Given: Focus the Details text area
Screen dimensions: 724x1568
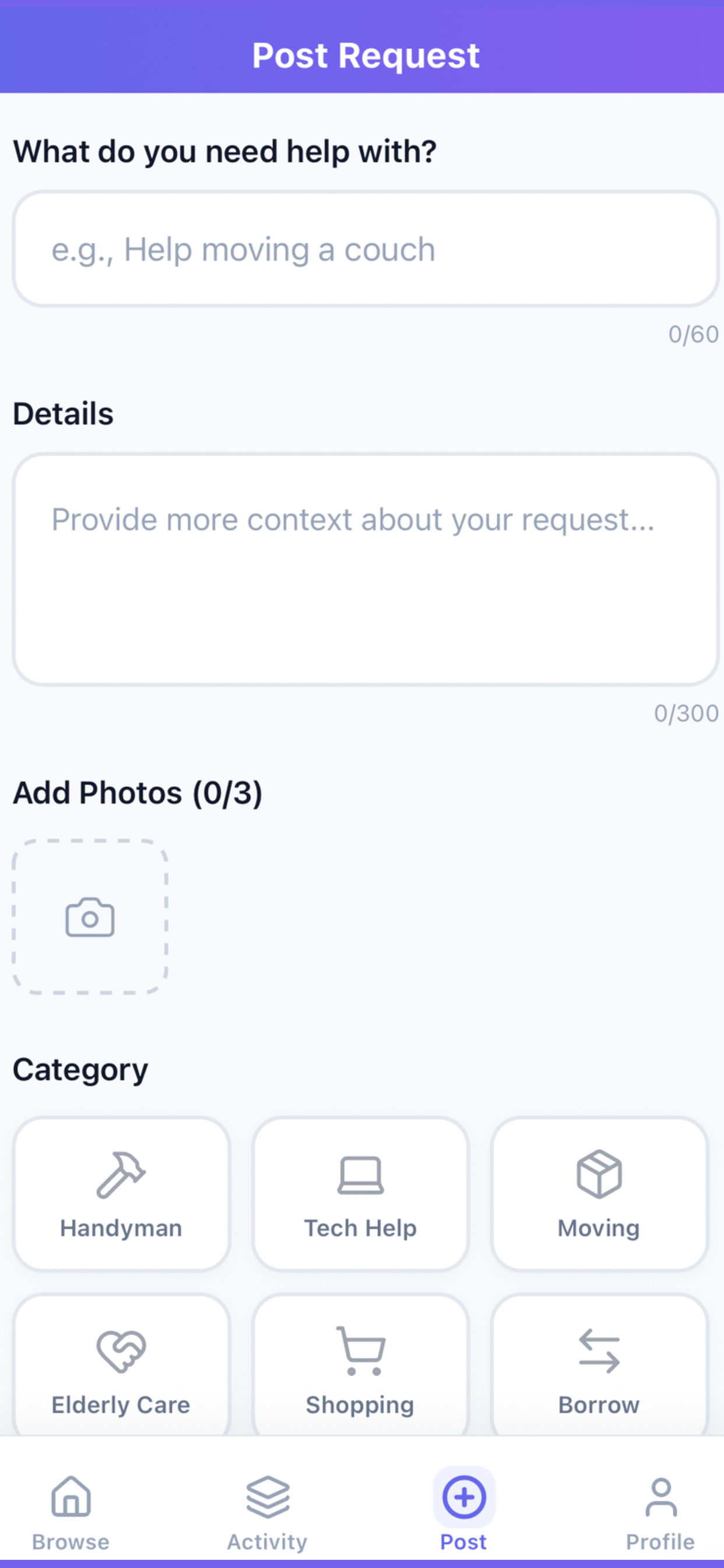Looking at the screenshot, I should [x=365, y=569].
